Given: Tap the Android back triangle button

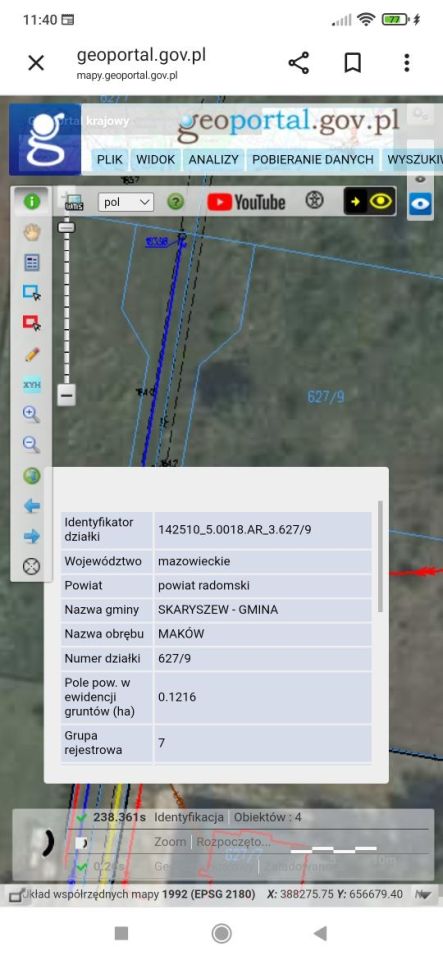Looking at the screenshot, I should tap(320, 933).
